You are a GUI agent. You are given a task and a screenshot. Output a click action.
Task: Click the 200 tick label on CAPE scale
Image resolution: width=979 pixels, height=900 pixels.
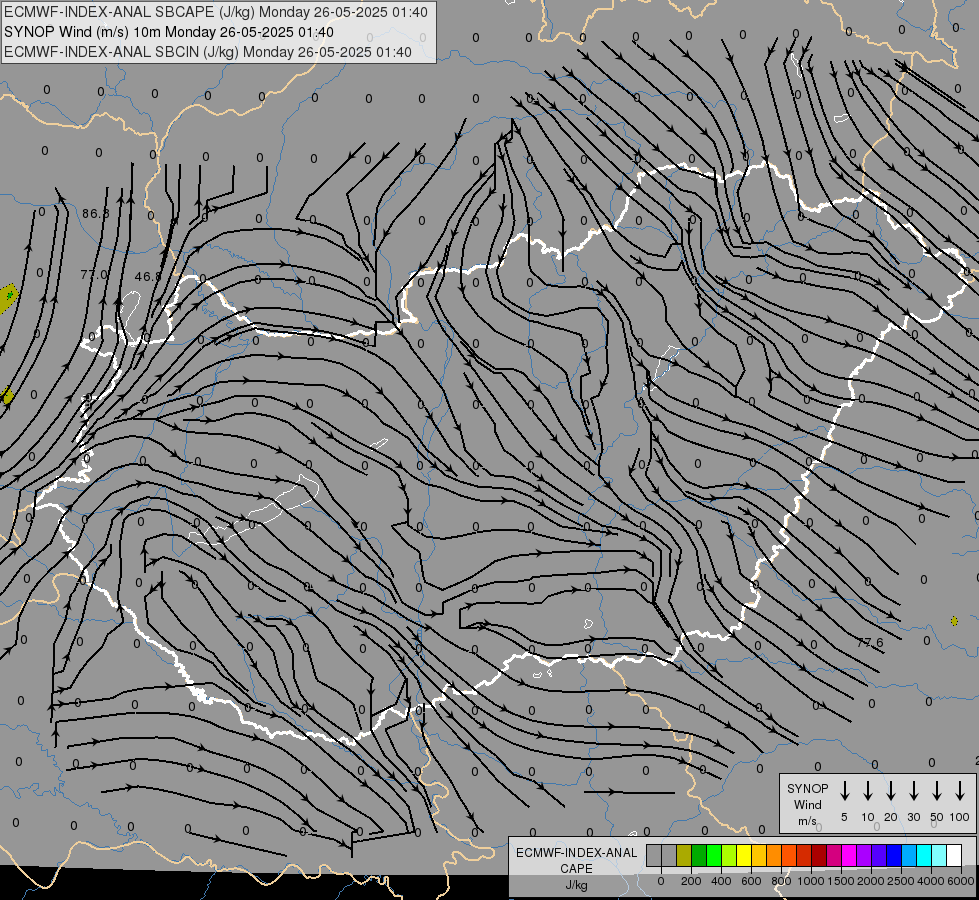pyautogui.click(x=691, y=881)
